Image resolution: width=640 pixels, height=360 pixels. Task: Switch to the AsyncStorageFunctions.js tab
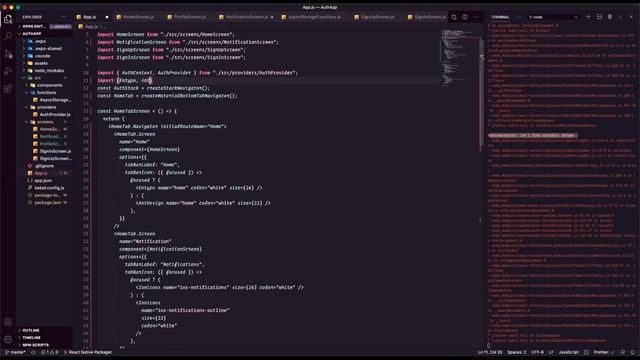314,17
